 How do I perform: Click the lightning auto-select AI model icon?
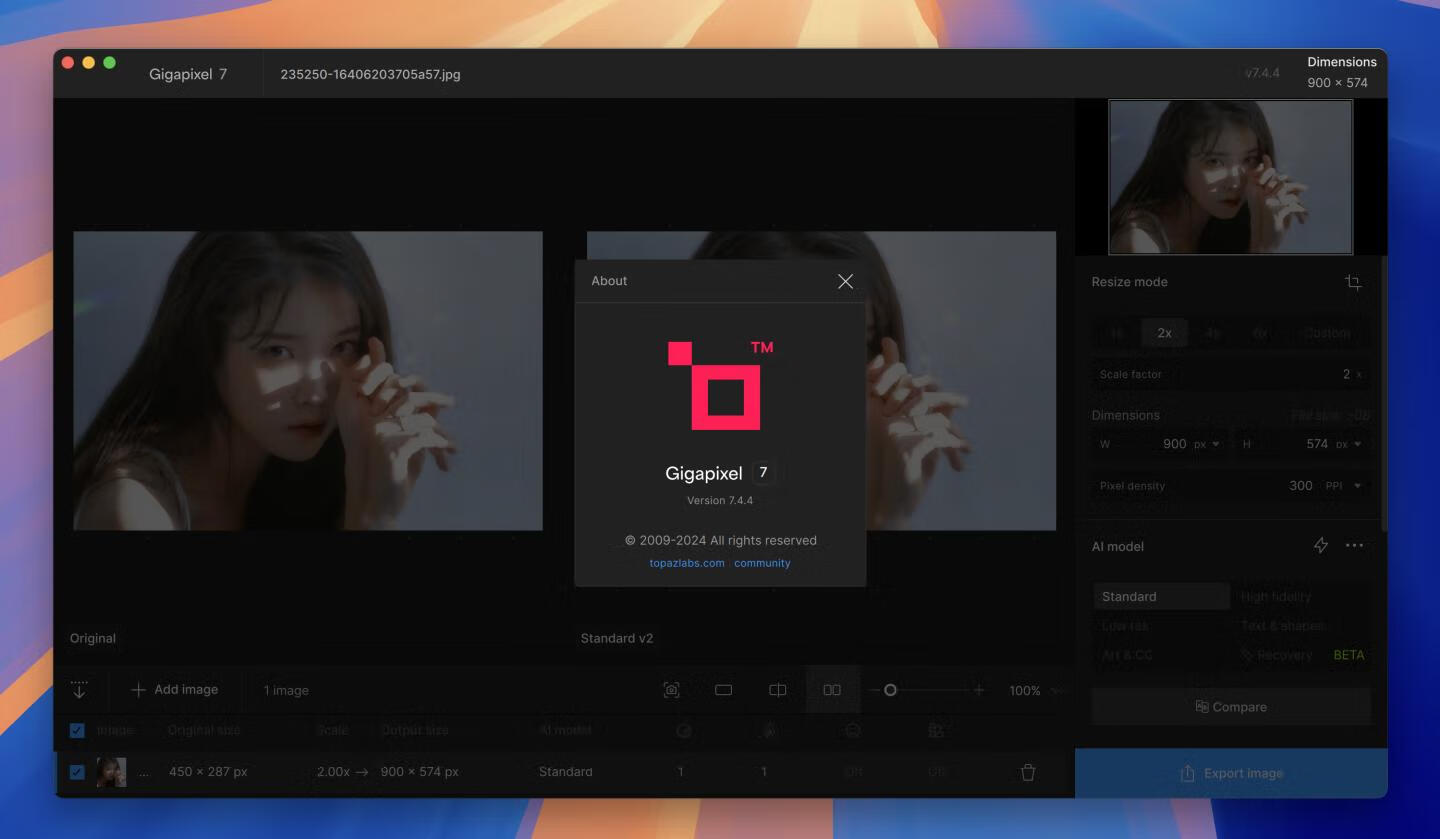click(x=1321, y=546)
